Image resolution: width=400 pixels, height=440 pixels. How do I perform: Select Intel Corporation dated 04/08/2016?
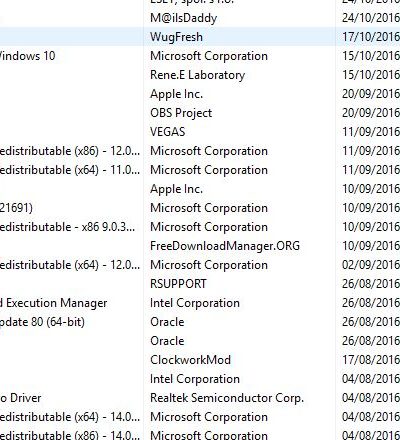tap(195, 379)
